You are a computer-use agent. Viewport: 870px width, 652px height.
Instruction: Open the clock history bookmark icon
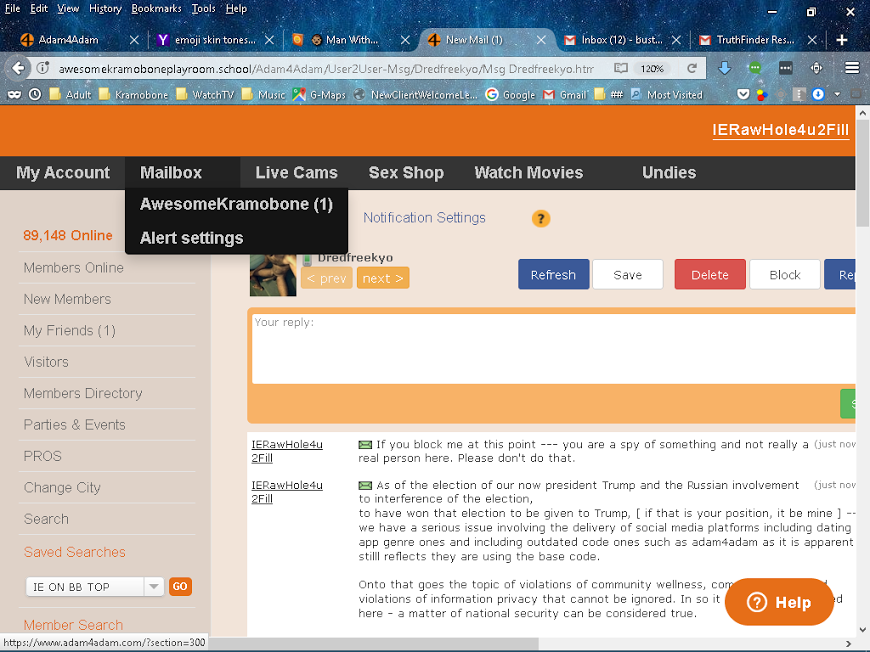click(35, 95)
